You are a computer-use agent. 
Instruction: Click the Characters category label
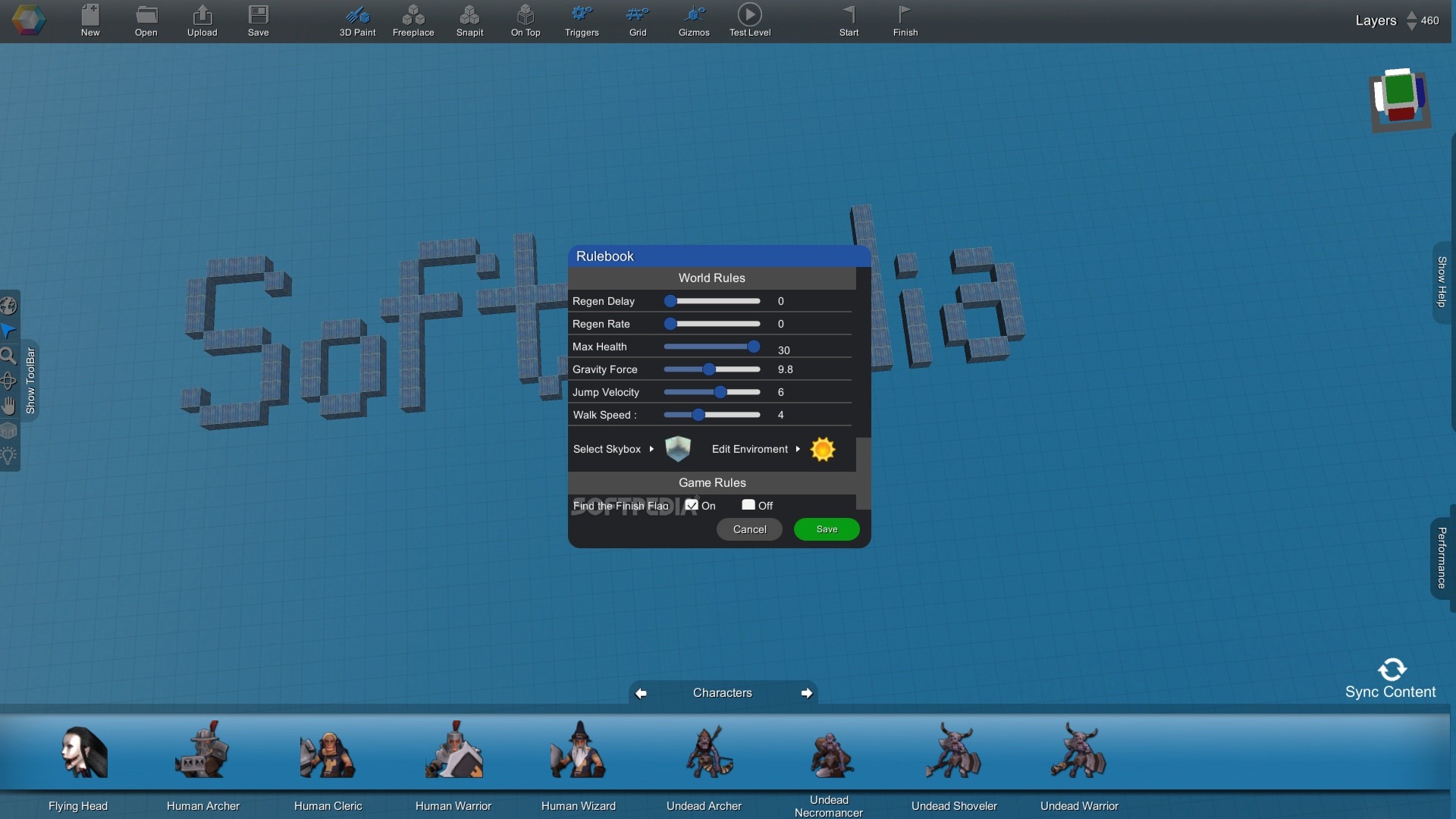(722, 693)
